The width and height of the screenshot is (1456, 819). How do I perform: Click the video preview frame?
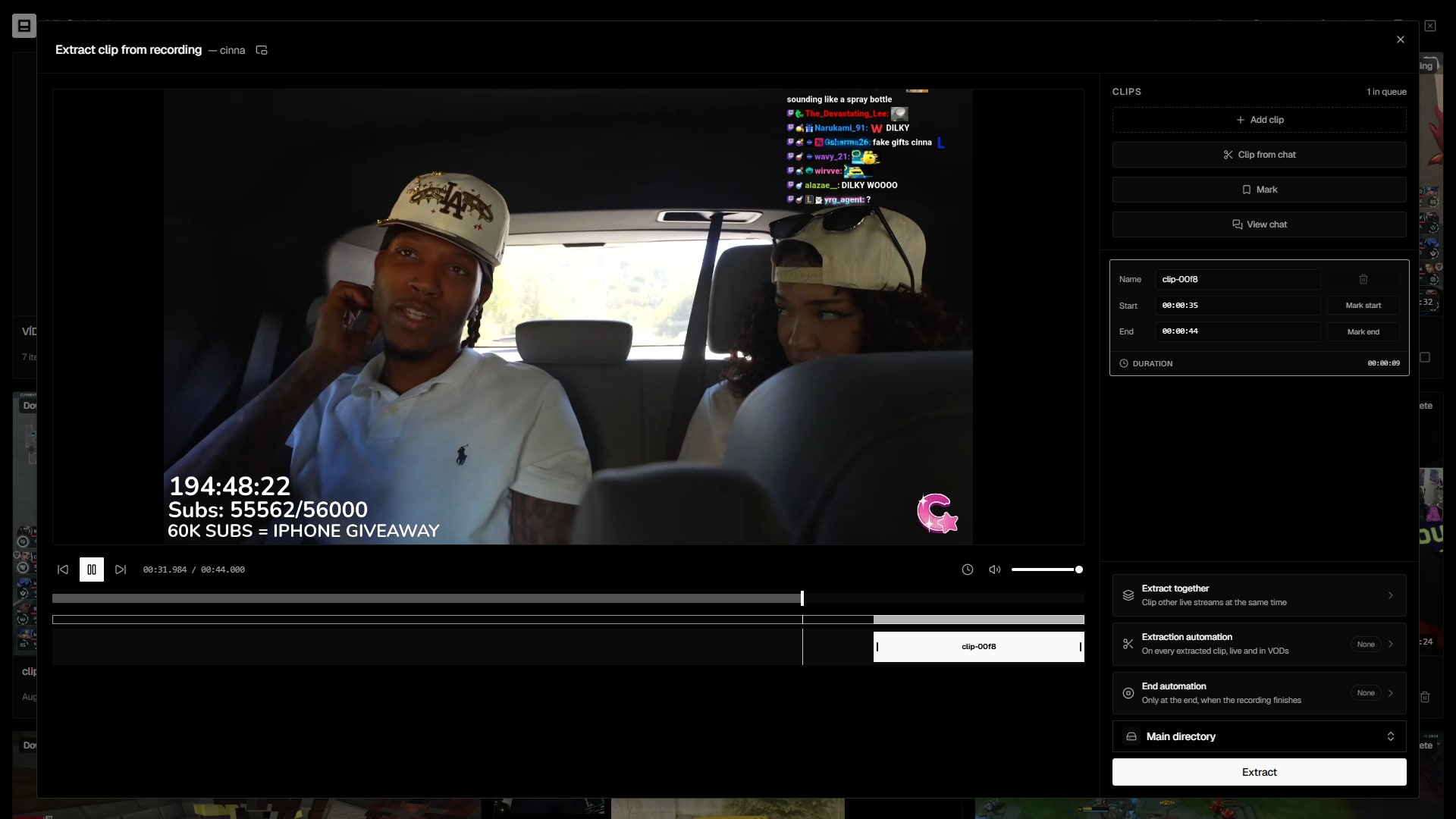568,317
